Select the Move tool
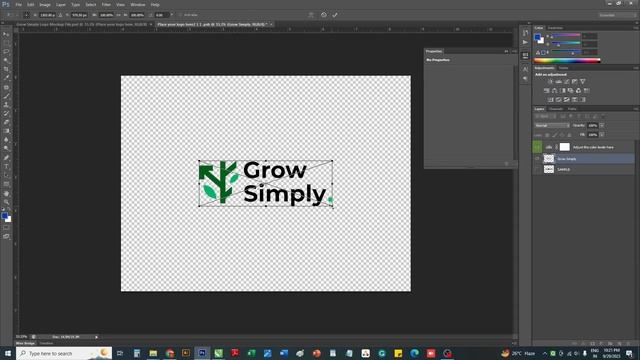640x360 pixels. tap(6, 34)
